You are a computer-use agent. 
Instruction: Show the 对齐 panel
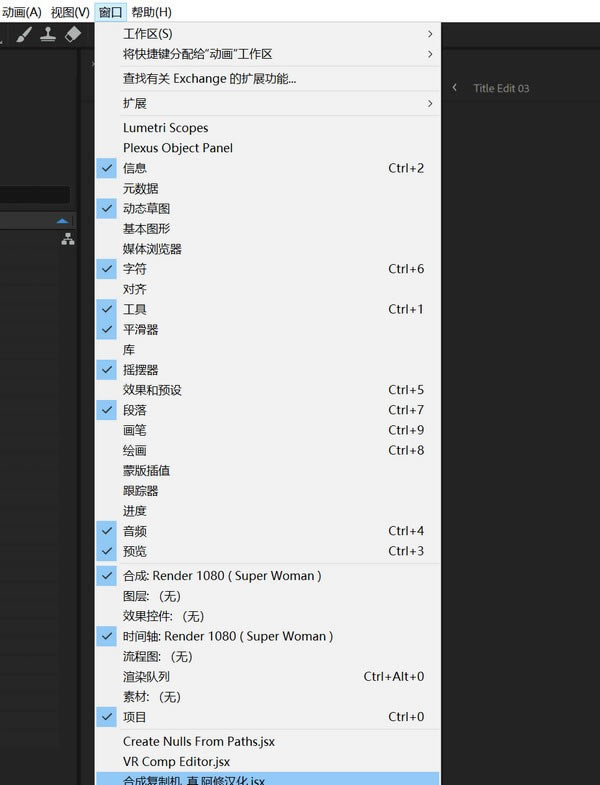pyautogui.click(x=268, y=289)
